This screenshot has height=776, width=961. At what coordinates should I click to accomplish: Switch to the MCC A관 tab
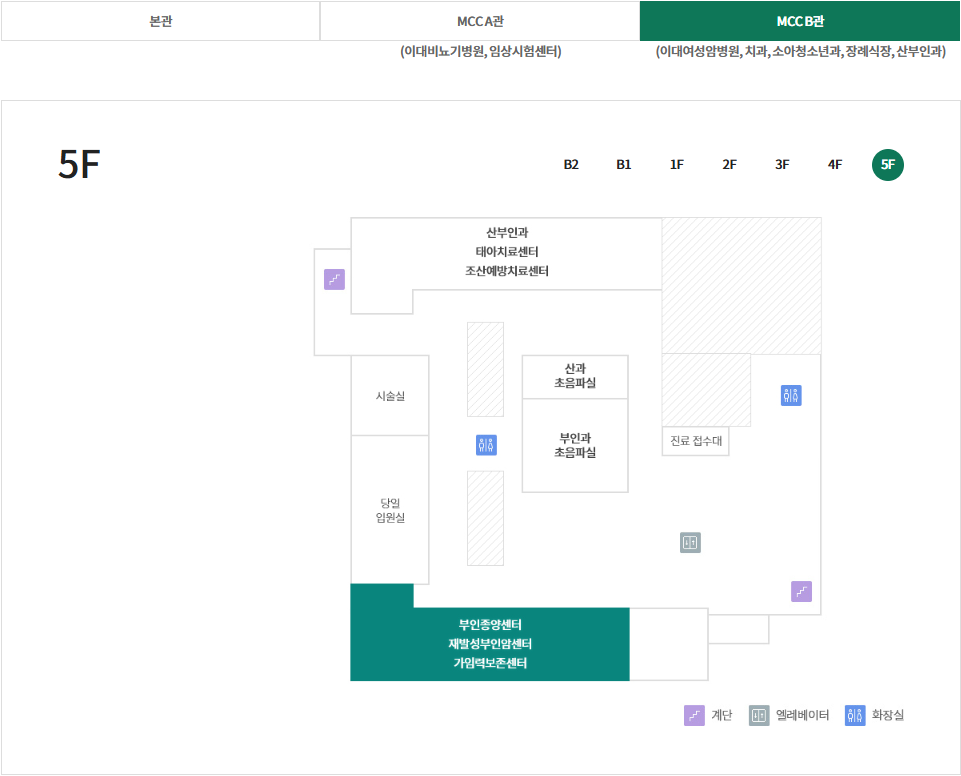(x=480, y=20)
